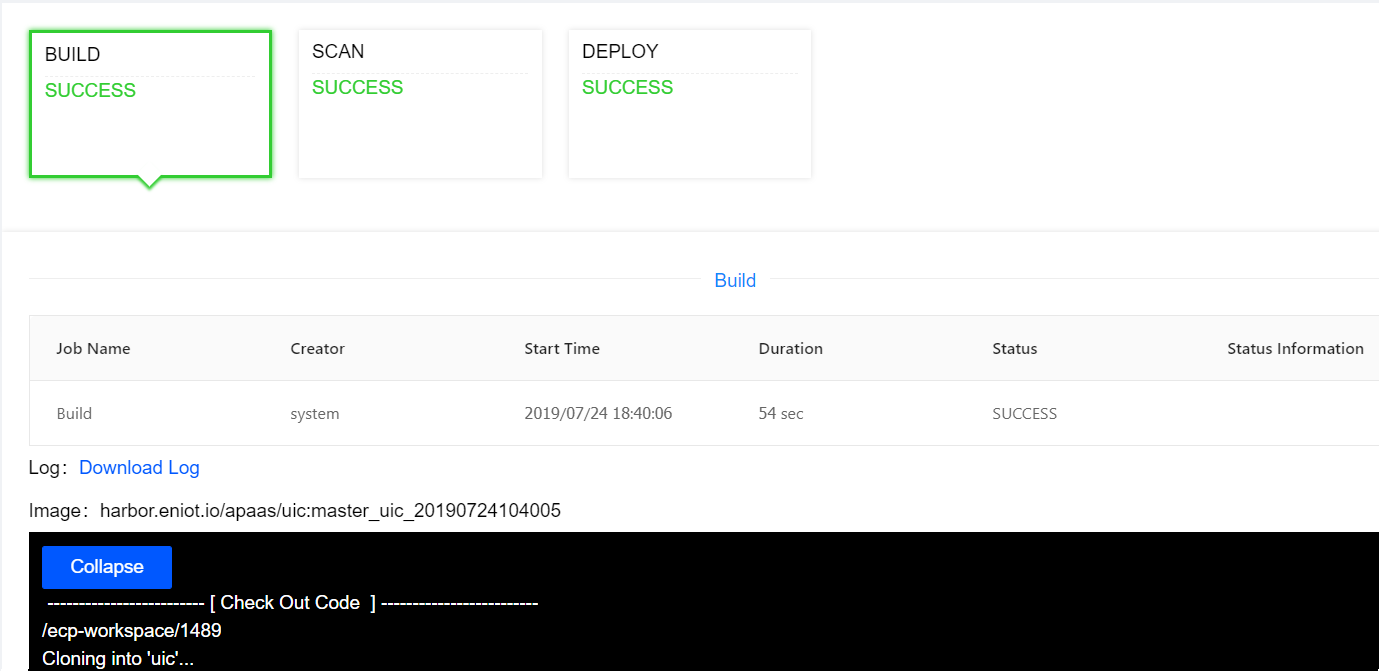This screenshot has width=1379, height=671.
Task: Download the build log file
Action: (139, 468)
